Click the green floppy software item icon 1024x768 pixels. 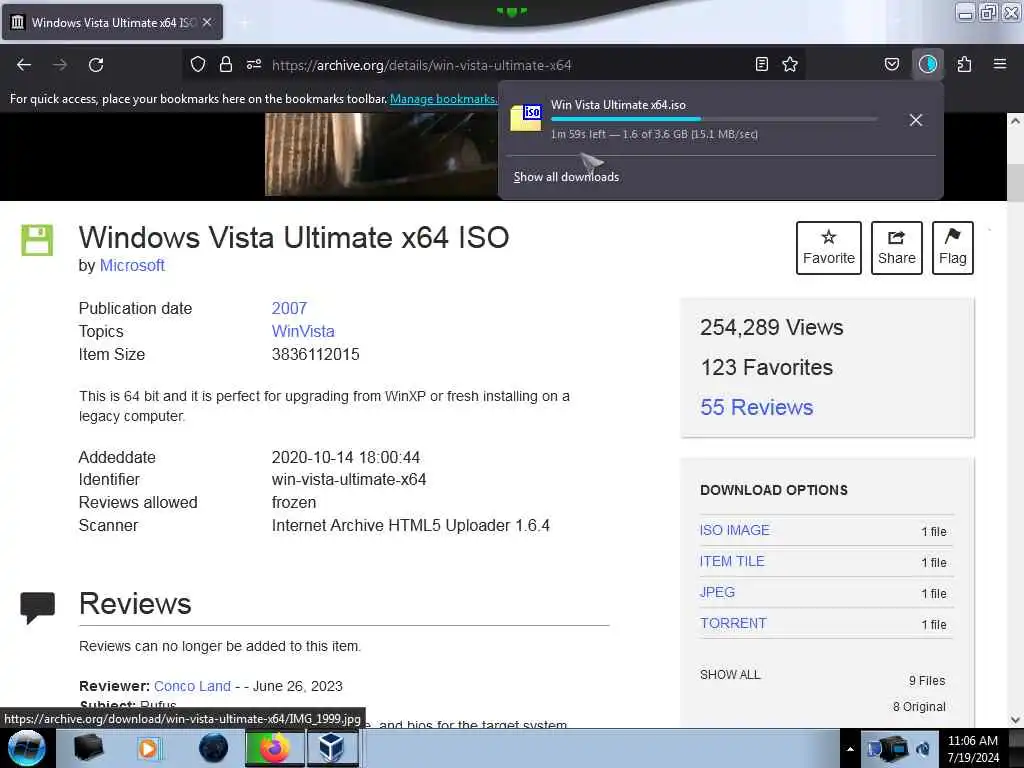click(37, 240)
